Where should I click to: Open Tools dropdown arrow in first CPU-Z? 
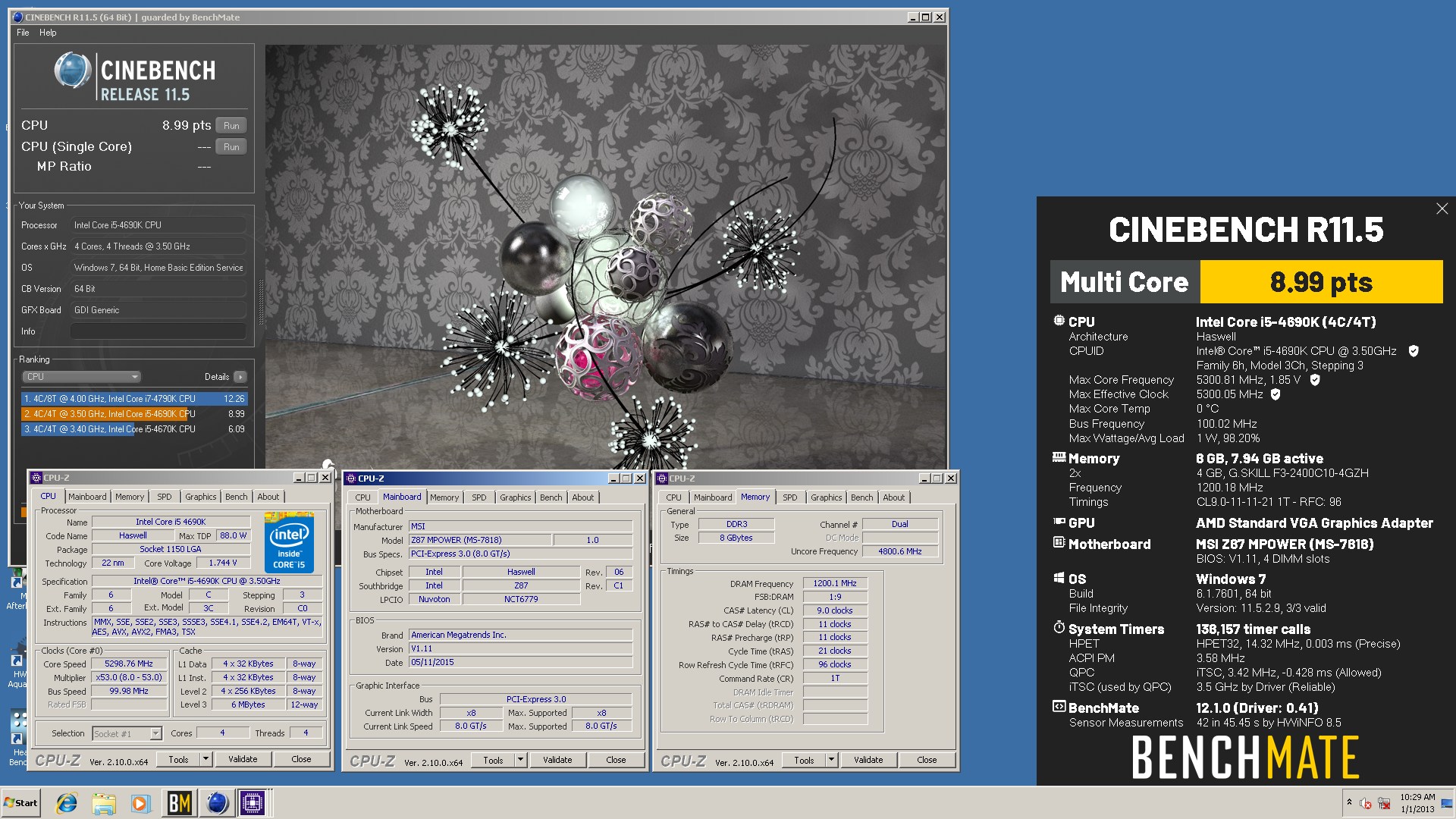pos(206,759)
